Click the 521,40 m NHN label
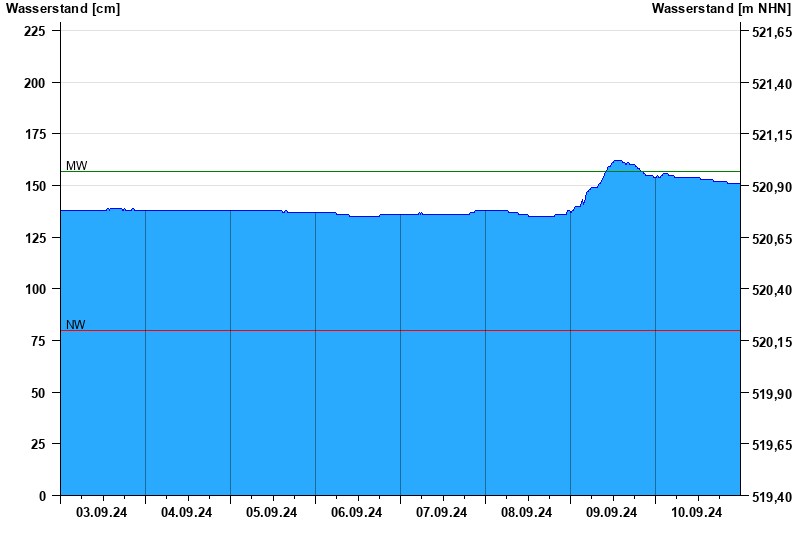The image size is (800, 550). coord(772,84)
